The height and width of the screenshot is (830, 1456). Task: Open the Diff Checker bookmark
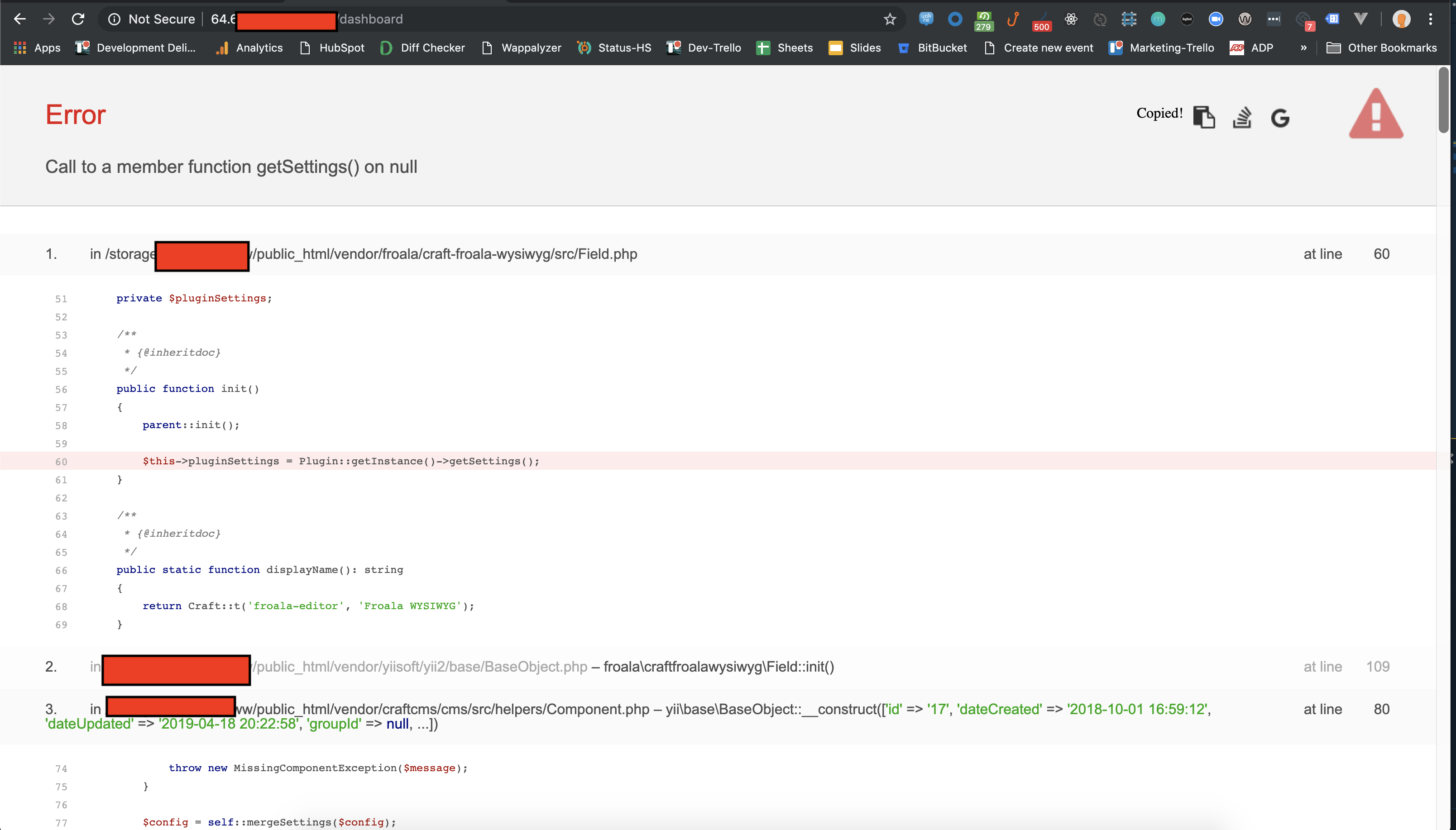422,48
